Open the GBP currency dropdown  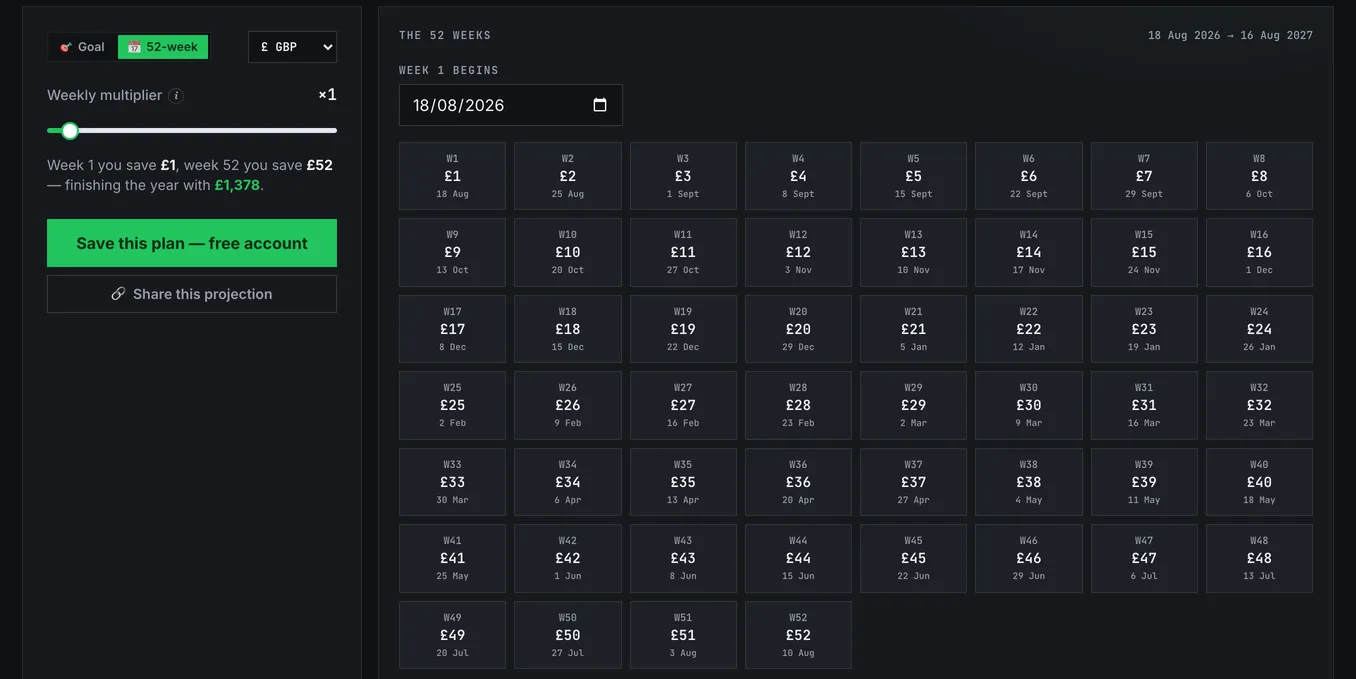click(x=292, y=47)
